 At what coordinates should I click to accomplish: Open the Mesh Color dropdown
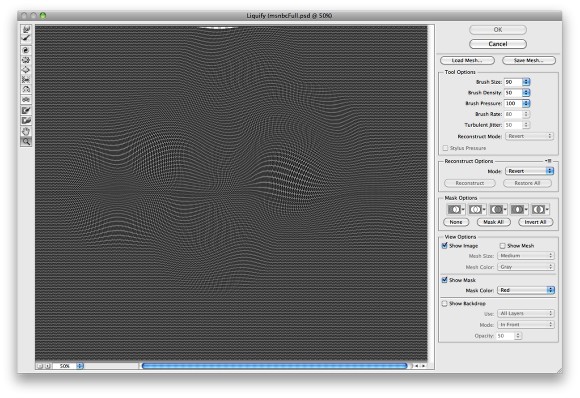(526, 267)
